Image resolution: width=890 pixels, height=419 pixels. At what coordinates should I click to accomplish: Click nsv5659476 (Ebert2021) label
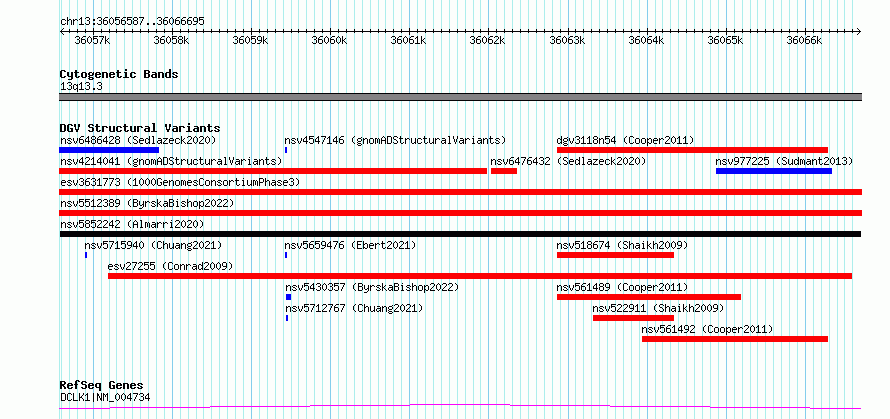[350, 245]
